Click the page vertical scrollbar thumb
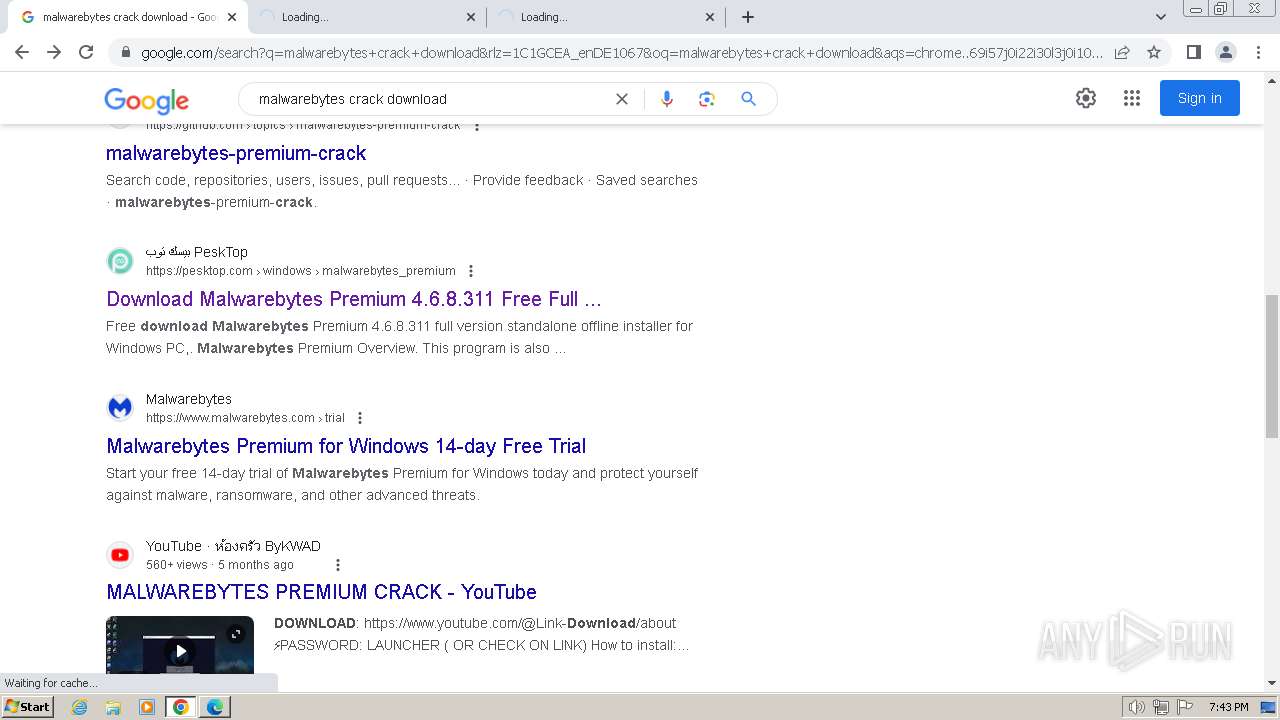 point(1272,366)
